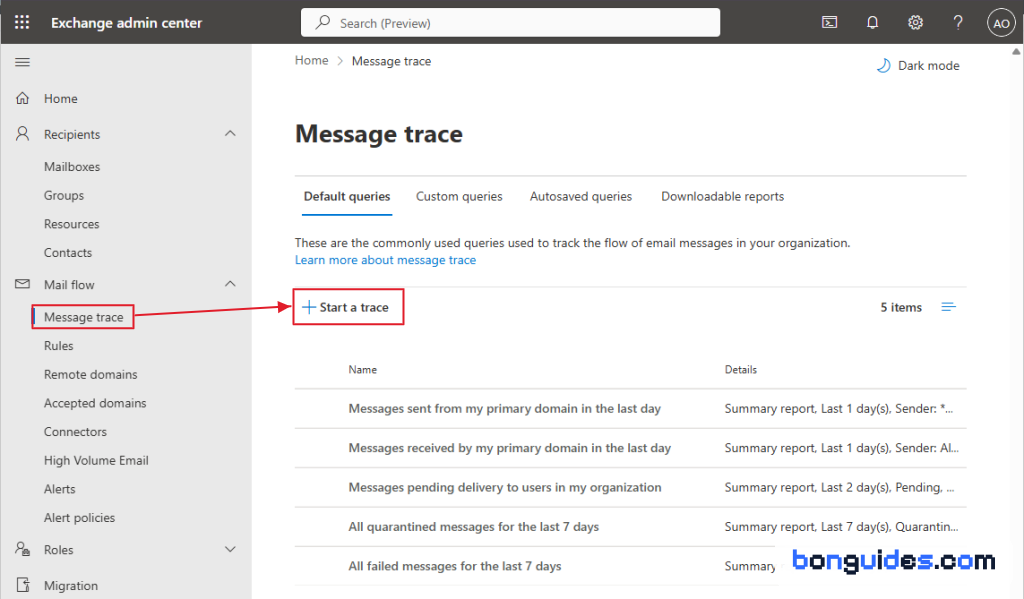
Task: Click the Roles label in sidebar
Action: click(59, 550)
